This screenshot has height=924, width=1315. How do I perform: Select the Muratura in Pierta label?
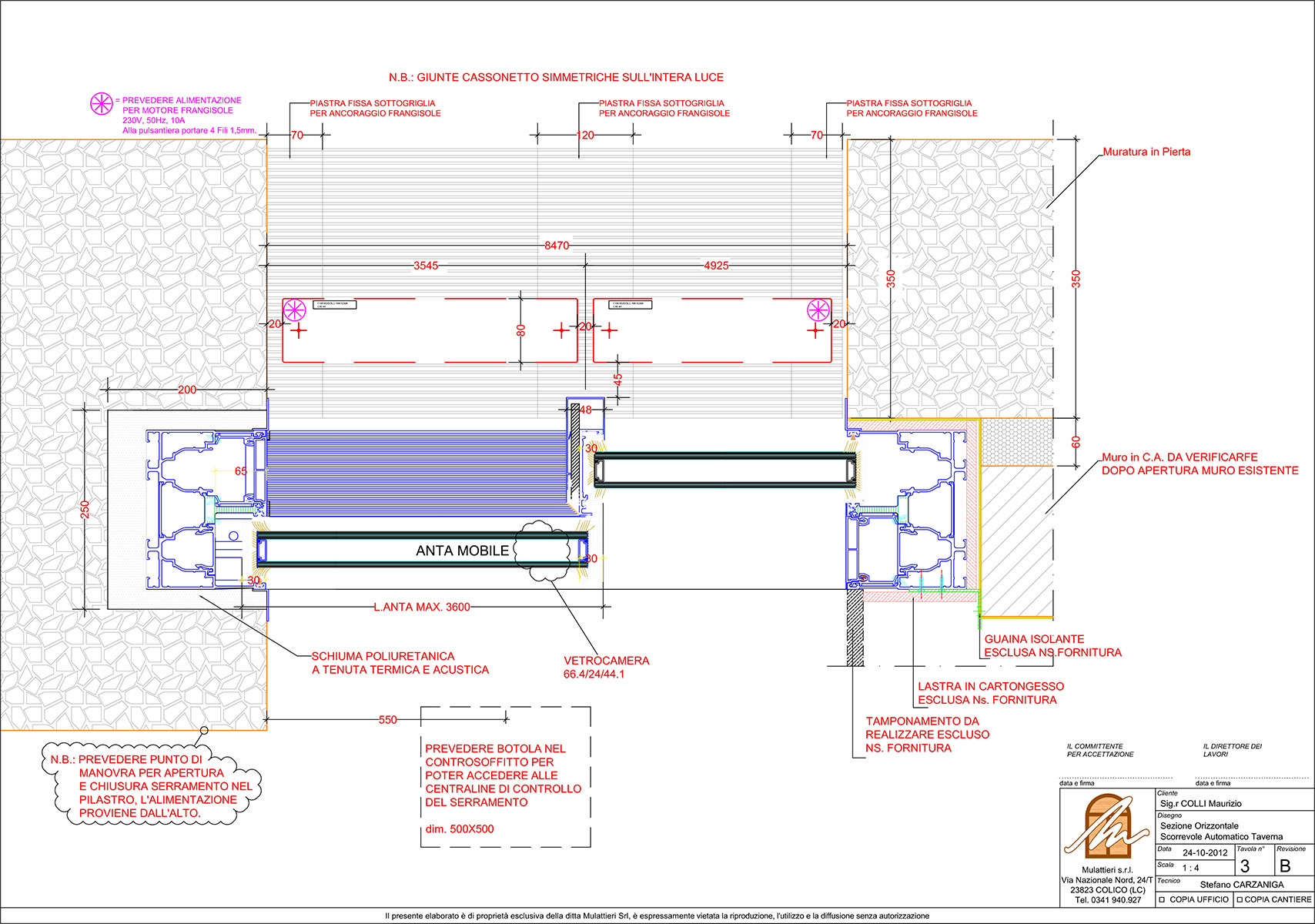(x=1146, y=152)
